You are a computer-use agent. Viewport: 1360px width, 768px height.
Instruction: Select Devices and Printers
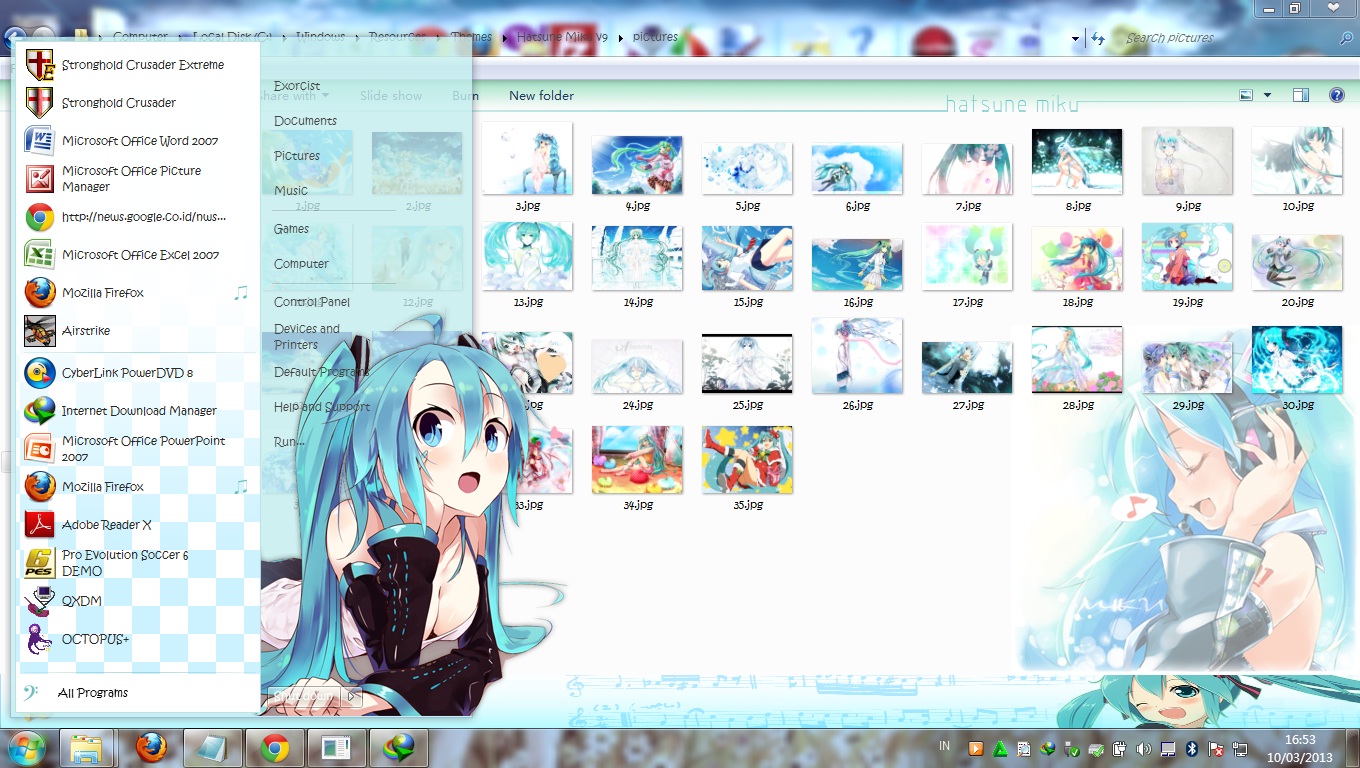(307, 336)
